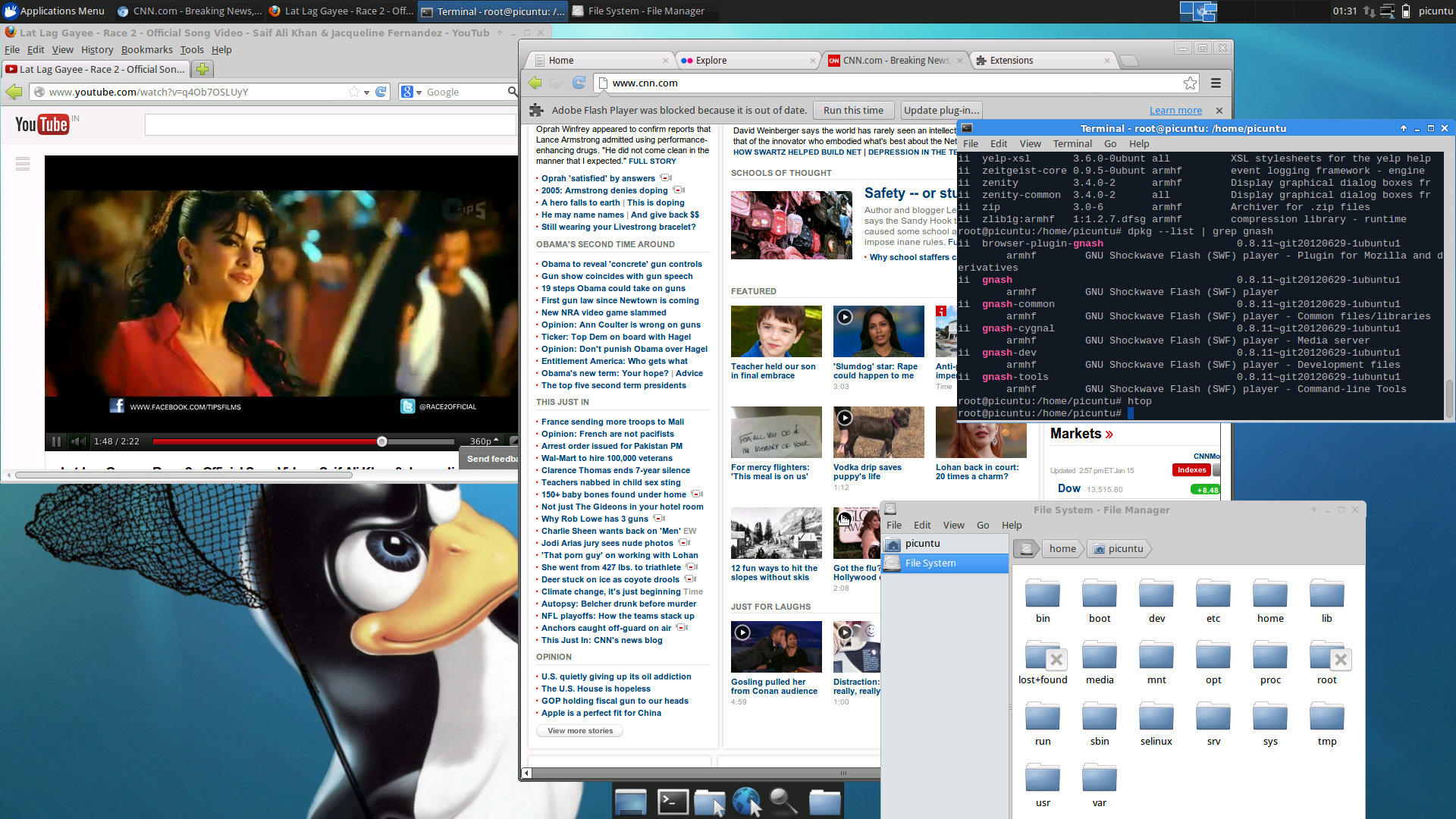Open the Chromium settings menu
Screen dimensions: 1456x819
(1216, 83)
